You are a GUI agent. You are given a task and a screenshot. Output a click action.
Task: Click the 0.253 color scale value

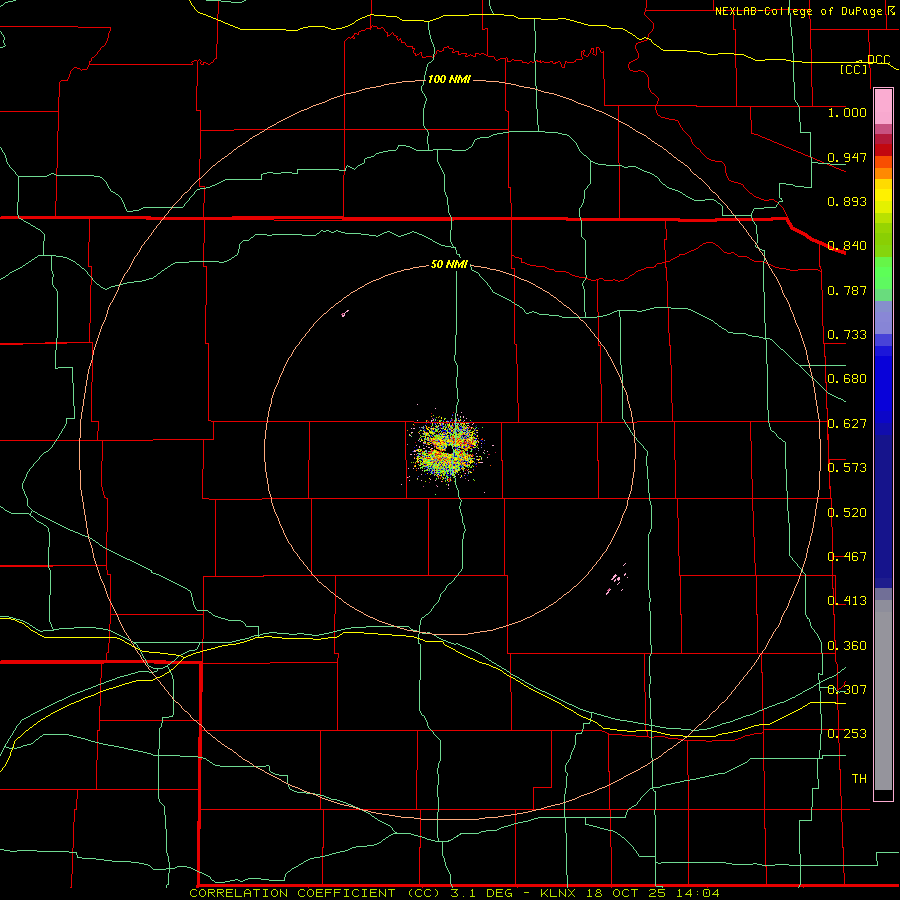tap(847, 734)
